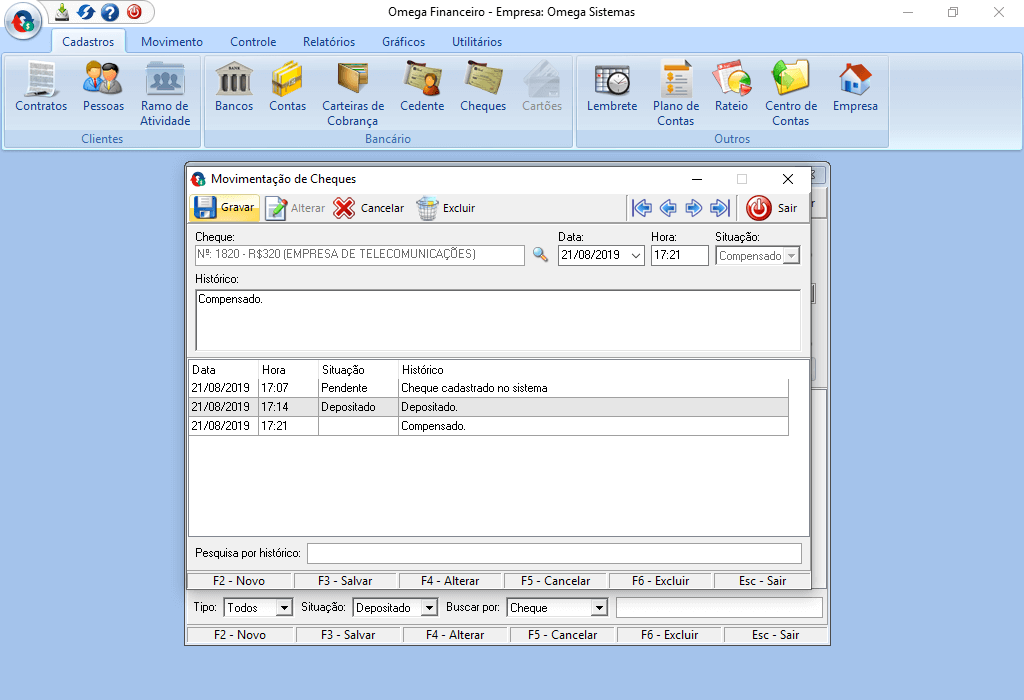Go to last record navigation arrow
The width and height of the screenshot is (1024, 700).
719,208
